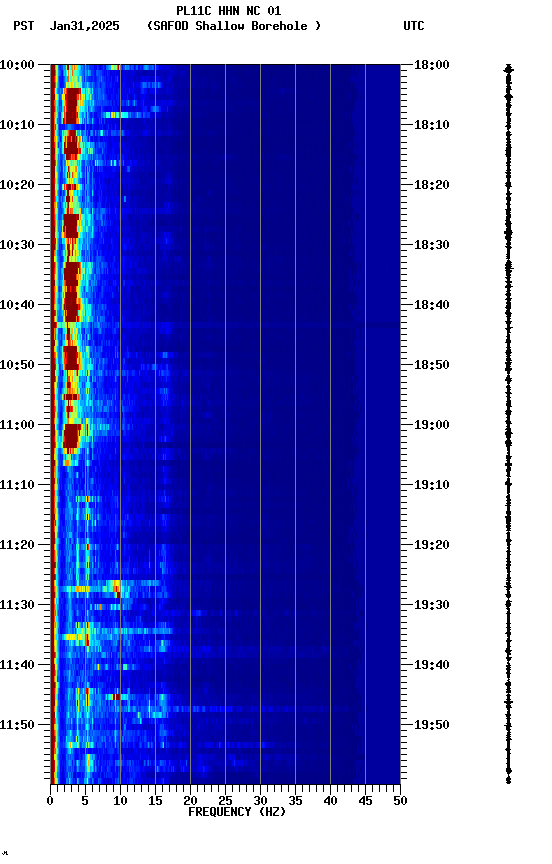Screen dimensions: 552x864
Task: Click the 10:30 PST time label
Action: tap(17, 245)
